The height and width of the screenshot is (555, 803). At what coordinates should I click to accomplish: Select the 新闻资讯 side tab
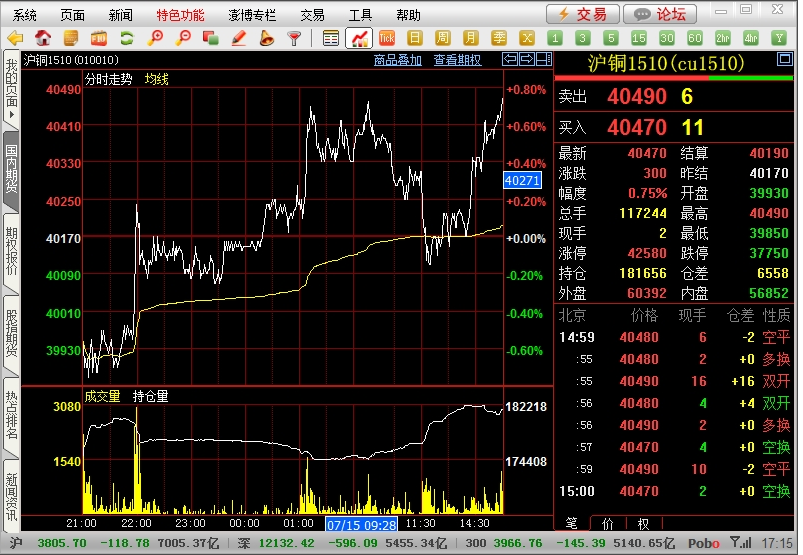11,496
